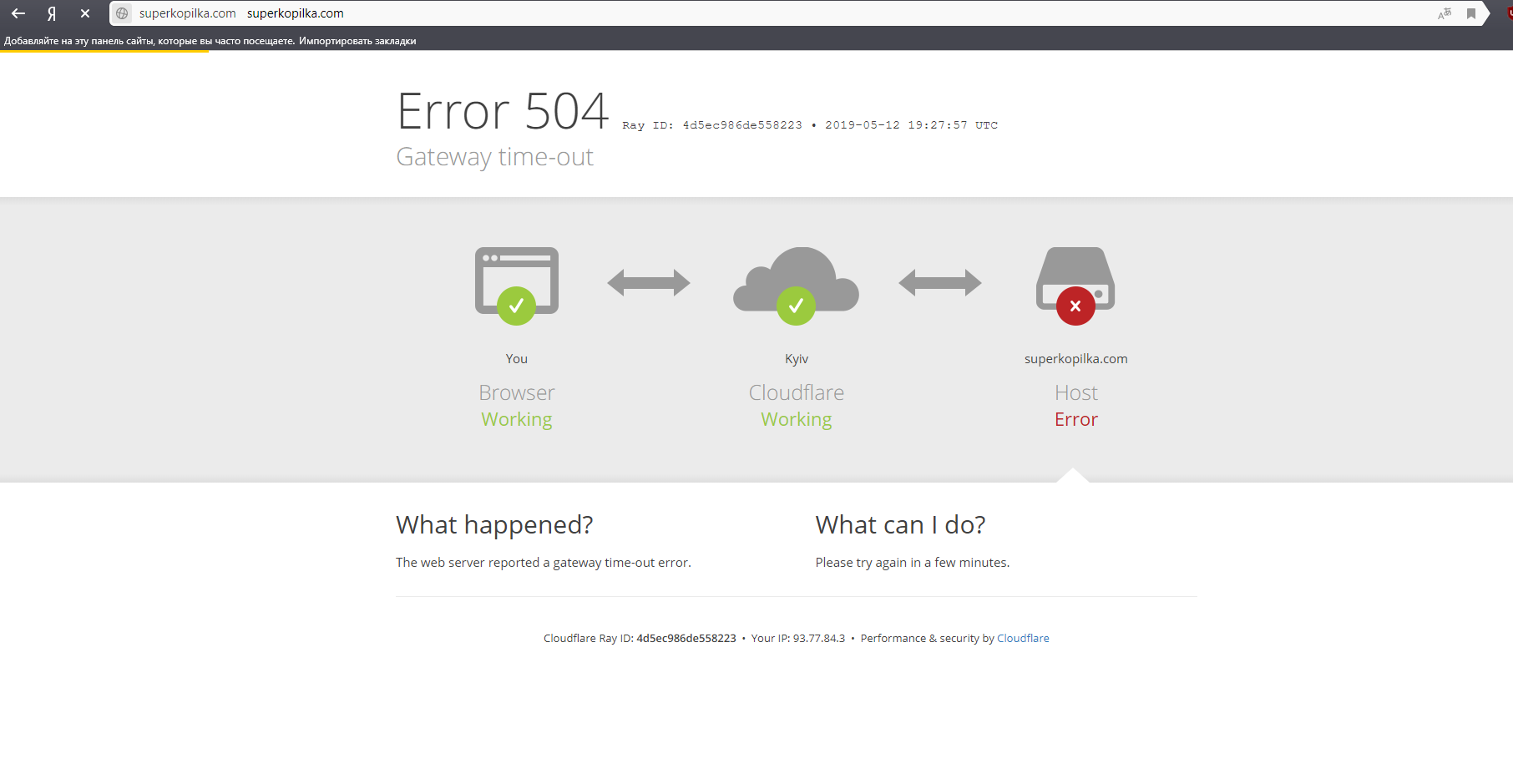
Task: Stop page loading with the X button
Action: [x=85, y=13]
